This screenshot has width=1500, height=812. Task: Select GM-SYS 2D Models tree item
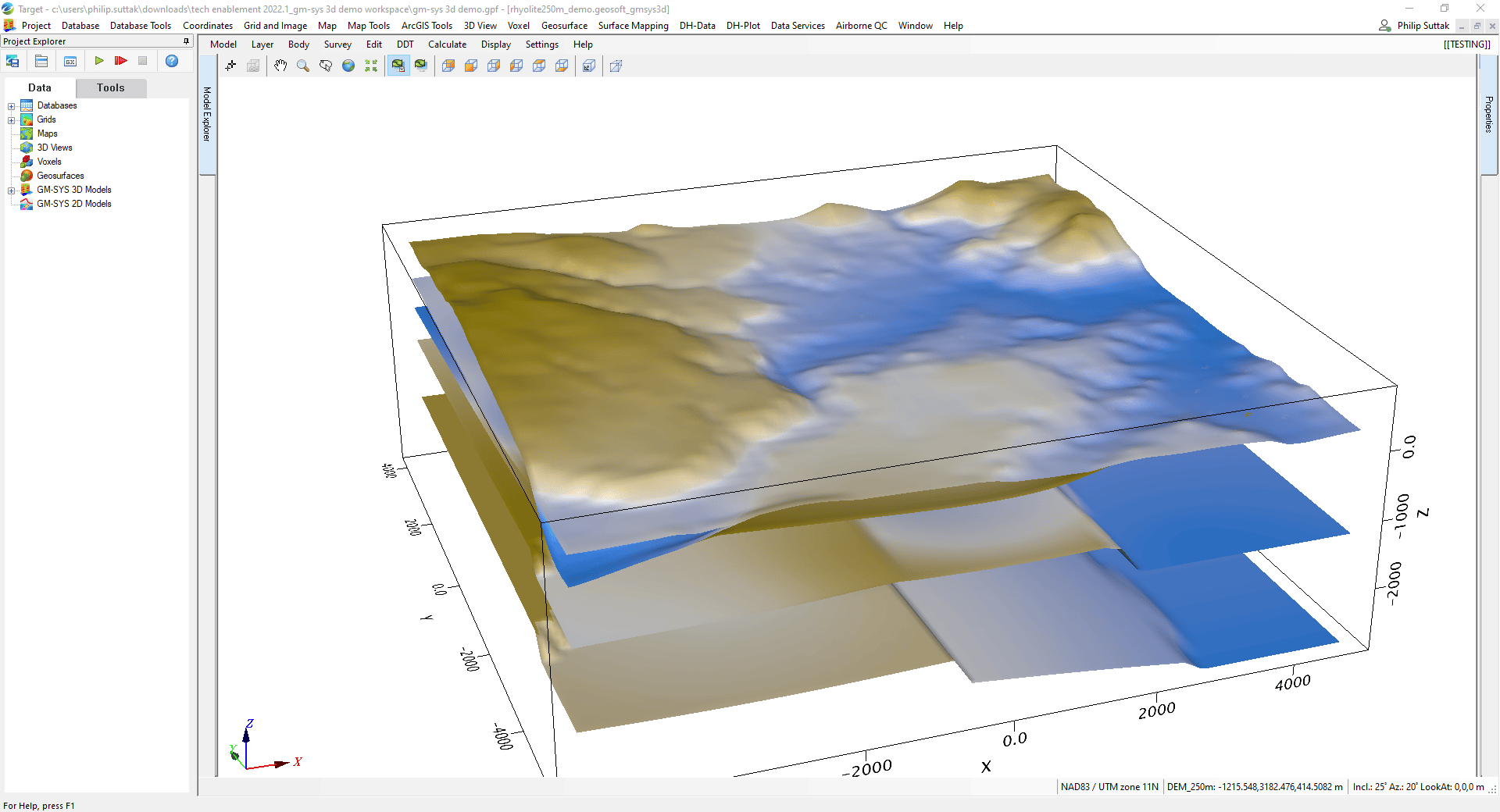[x=74, y=204]
